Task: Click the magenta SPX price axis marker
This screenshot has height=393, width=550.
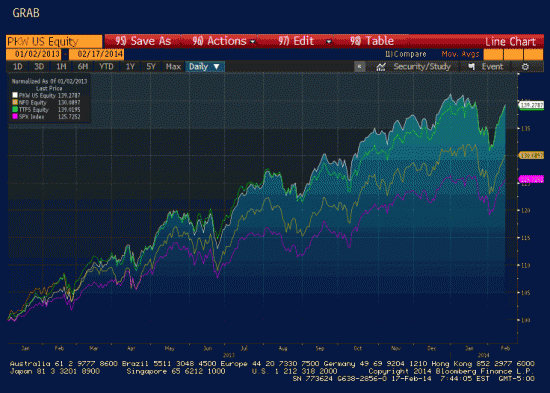Action: 531,179
